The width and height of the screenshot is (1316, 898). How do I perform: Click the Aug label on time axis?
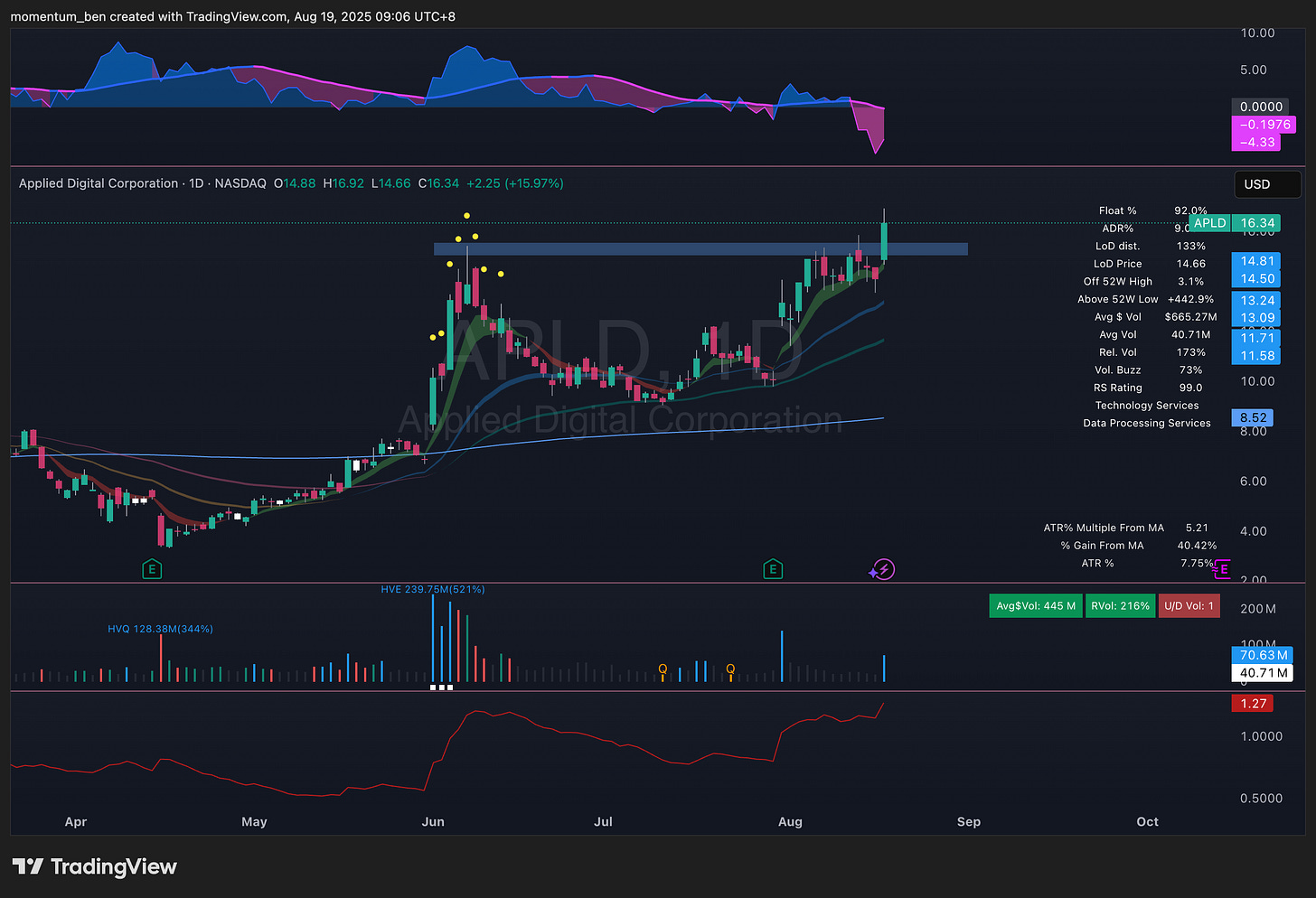pos(790,821)
